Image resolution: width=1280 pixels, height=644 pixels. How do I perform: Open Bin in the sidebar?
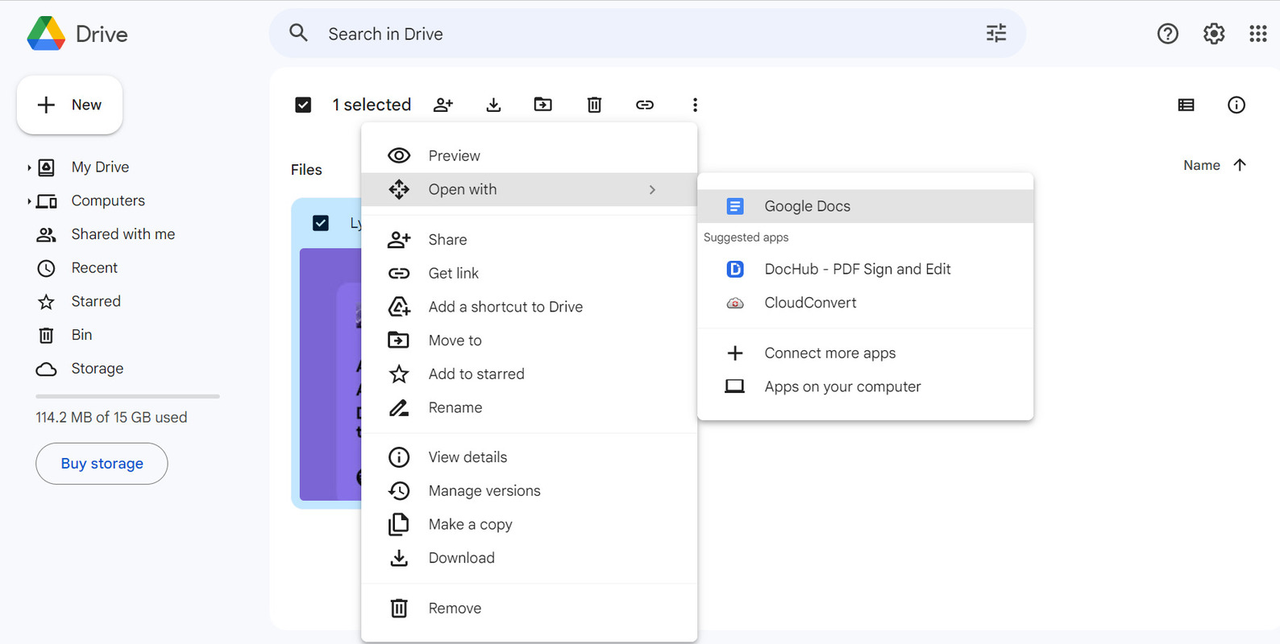pos(82,335)
